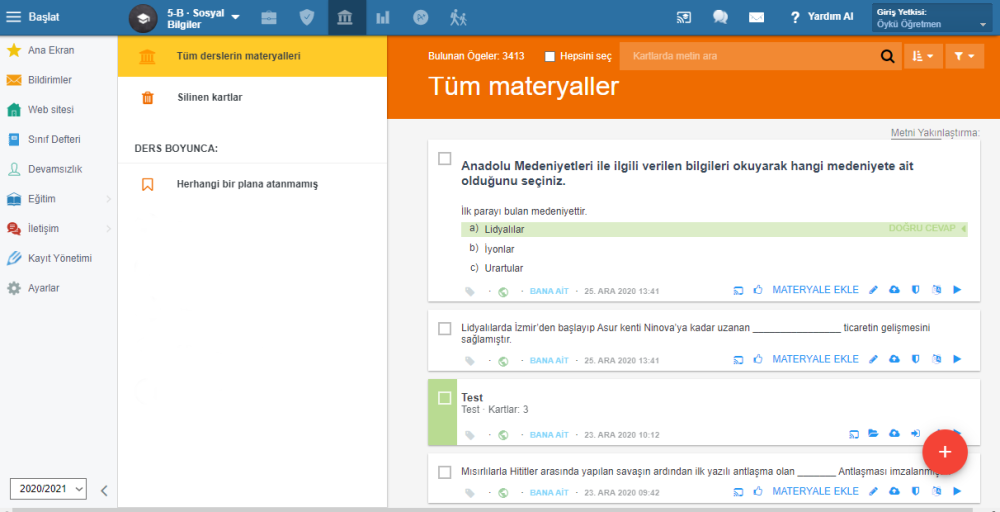Click the magnifier search icon

tap(888, 56)
